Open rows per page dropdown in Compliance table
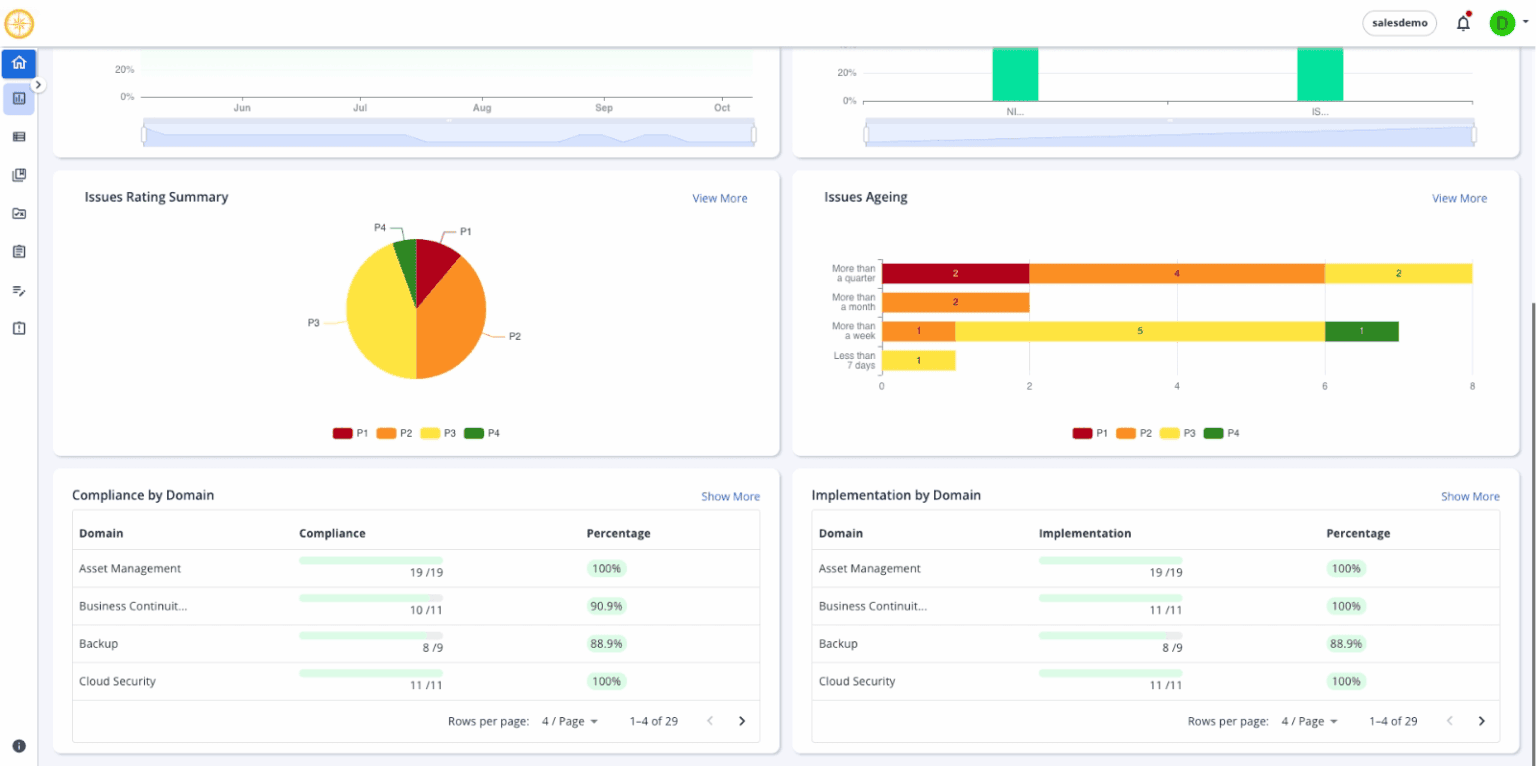 [x=570, y=721]
